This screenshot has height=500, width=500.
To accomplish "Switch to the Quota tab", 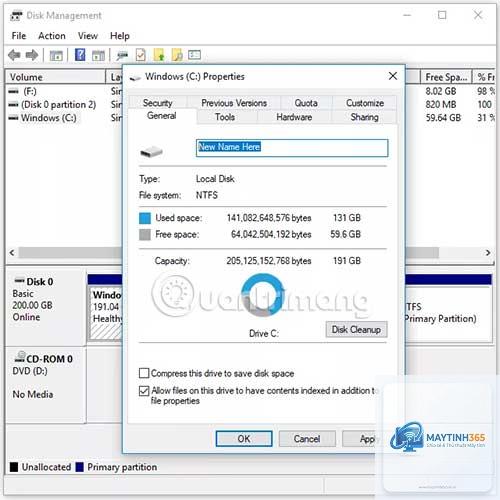I will tap(306, 103).
